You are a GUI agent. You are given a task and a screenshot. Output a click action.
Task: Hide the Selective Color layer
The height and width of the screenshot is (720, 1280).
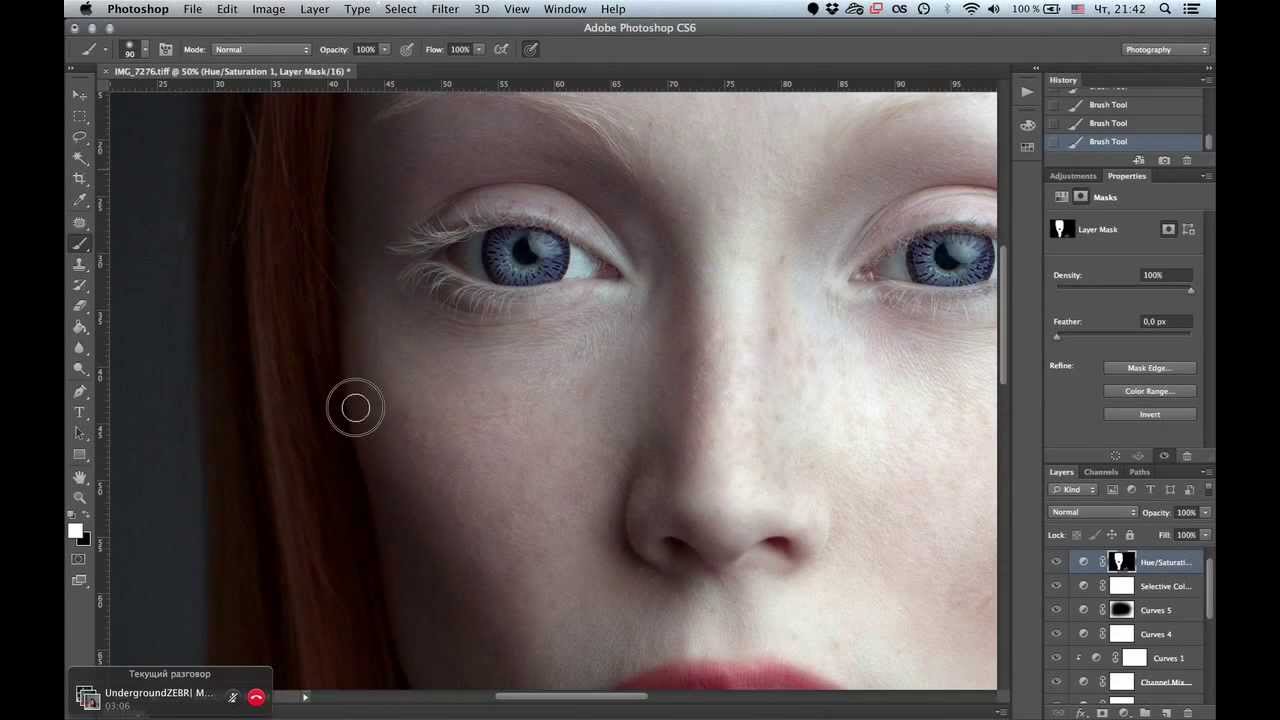tap(1056, 586)
